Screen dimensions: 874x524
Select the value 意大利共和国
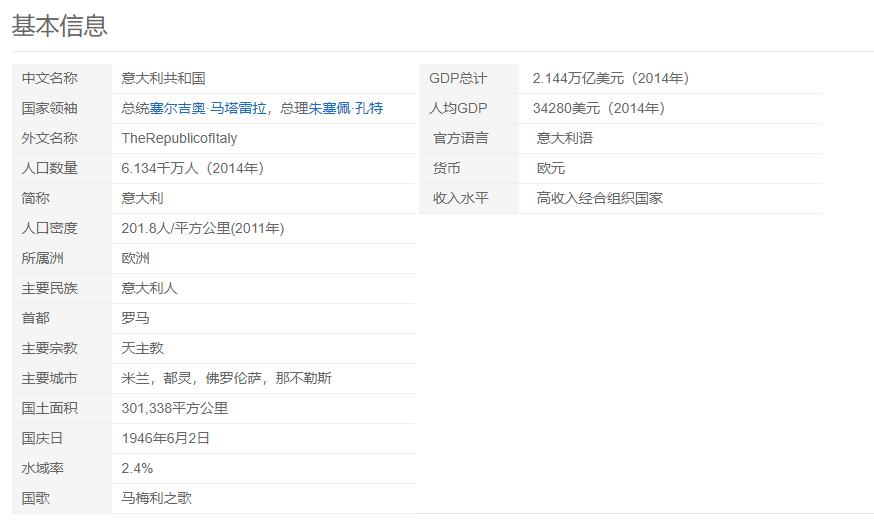(x=163, y=79)
